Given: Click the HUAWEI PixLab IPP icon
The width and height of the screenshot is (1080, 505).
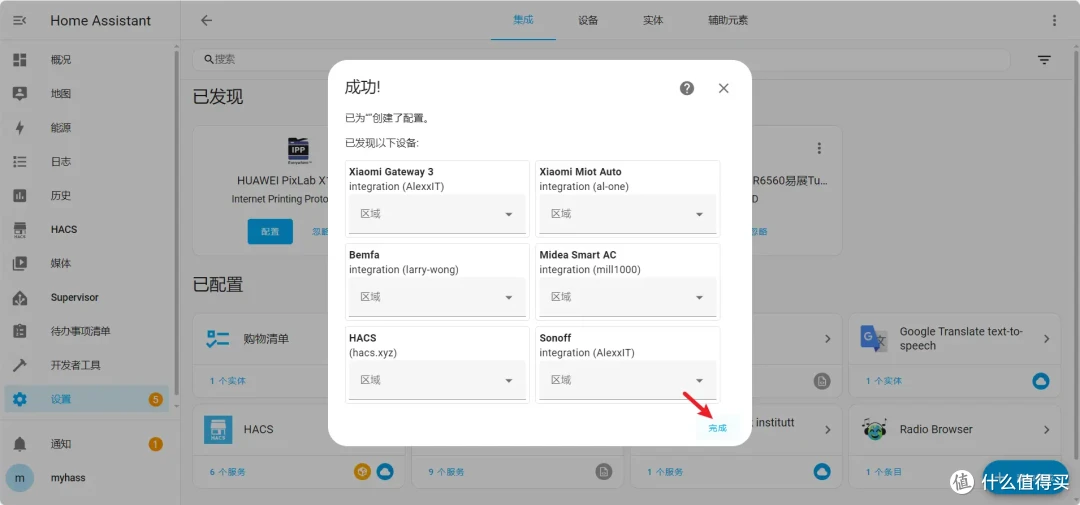Looking at the screenshot, I should [298, 152].
